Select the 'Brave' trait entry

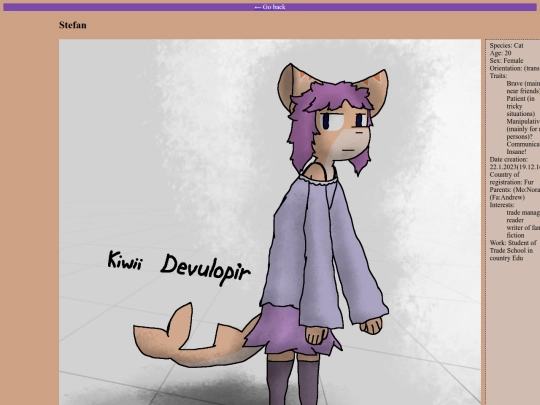(523, 87)
